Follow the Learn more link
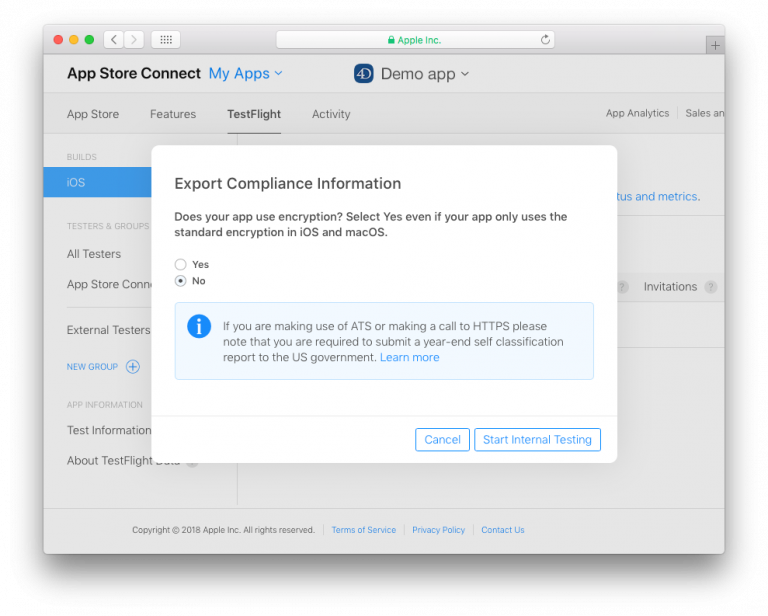Viewport: 768px width, 616px height. tap(409, 357)
